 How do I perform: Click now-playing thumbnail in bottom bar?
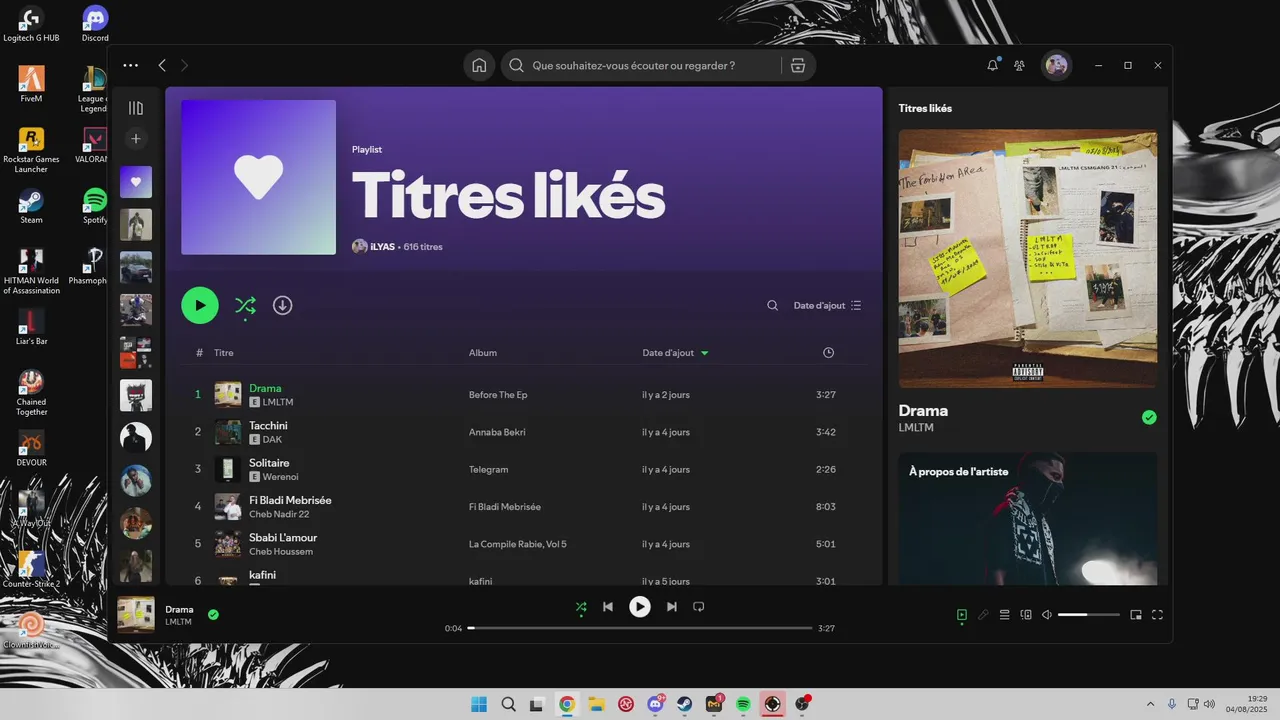[x=136, y=615]
